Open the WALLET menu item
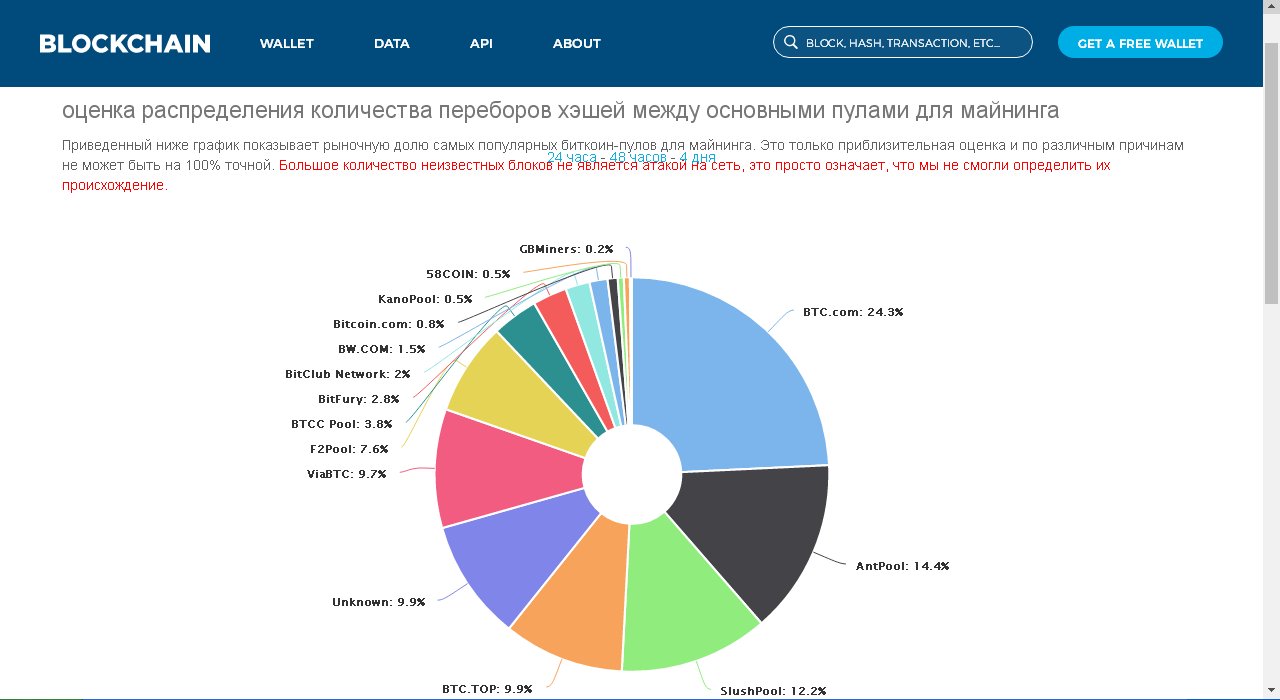 point(287,43)
